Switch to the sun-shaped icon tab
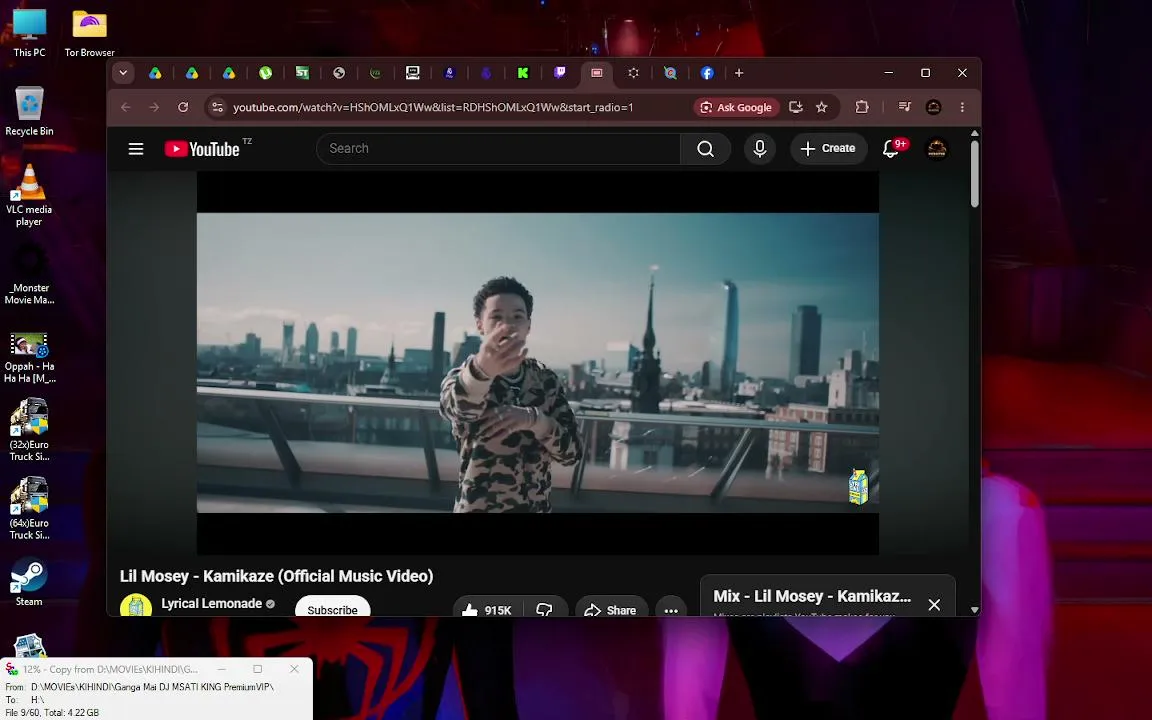This screenshot has height=720, width=1152. click(633, 73)
